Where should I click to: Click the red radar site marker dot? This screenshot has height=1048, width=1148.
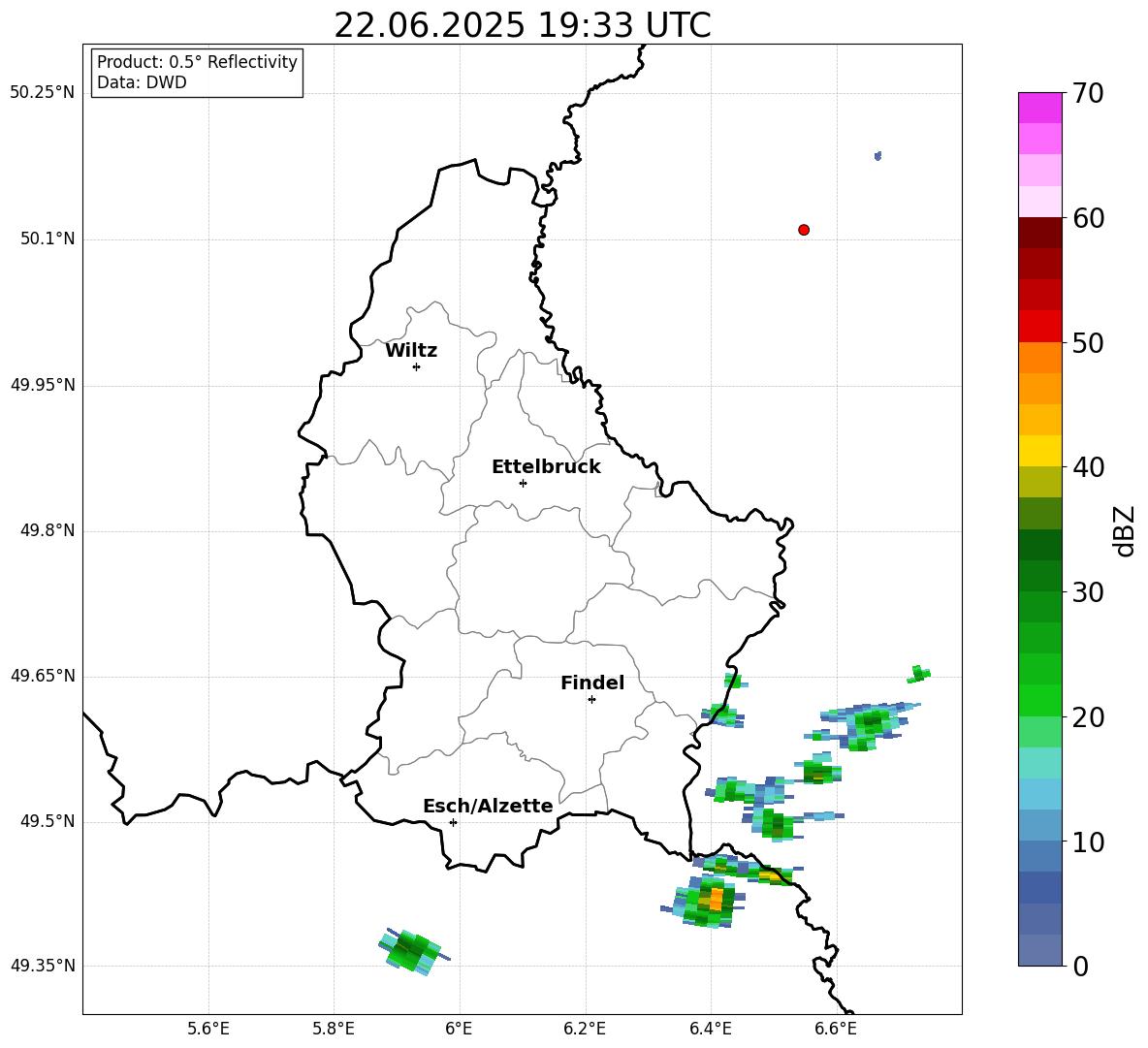pyautogui.click(x=803, y=230)
